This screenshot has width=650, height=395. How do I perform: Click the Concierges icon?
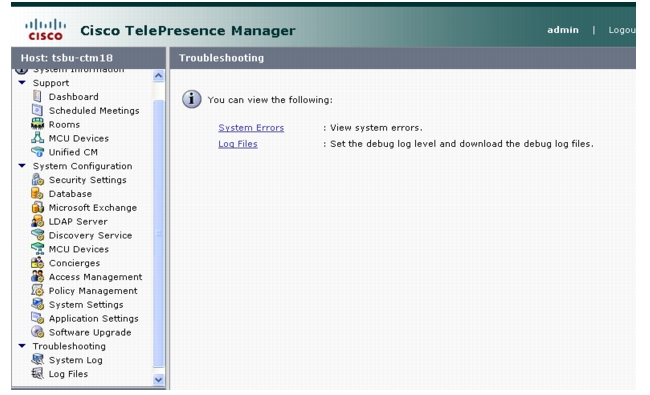[37, 263]
